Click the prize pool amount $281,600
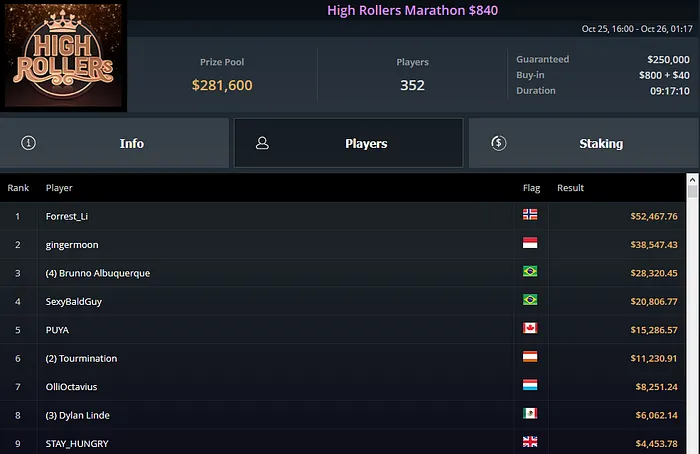The height and width of the screenshot is (454, 700). click(x=222, y=85)
